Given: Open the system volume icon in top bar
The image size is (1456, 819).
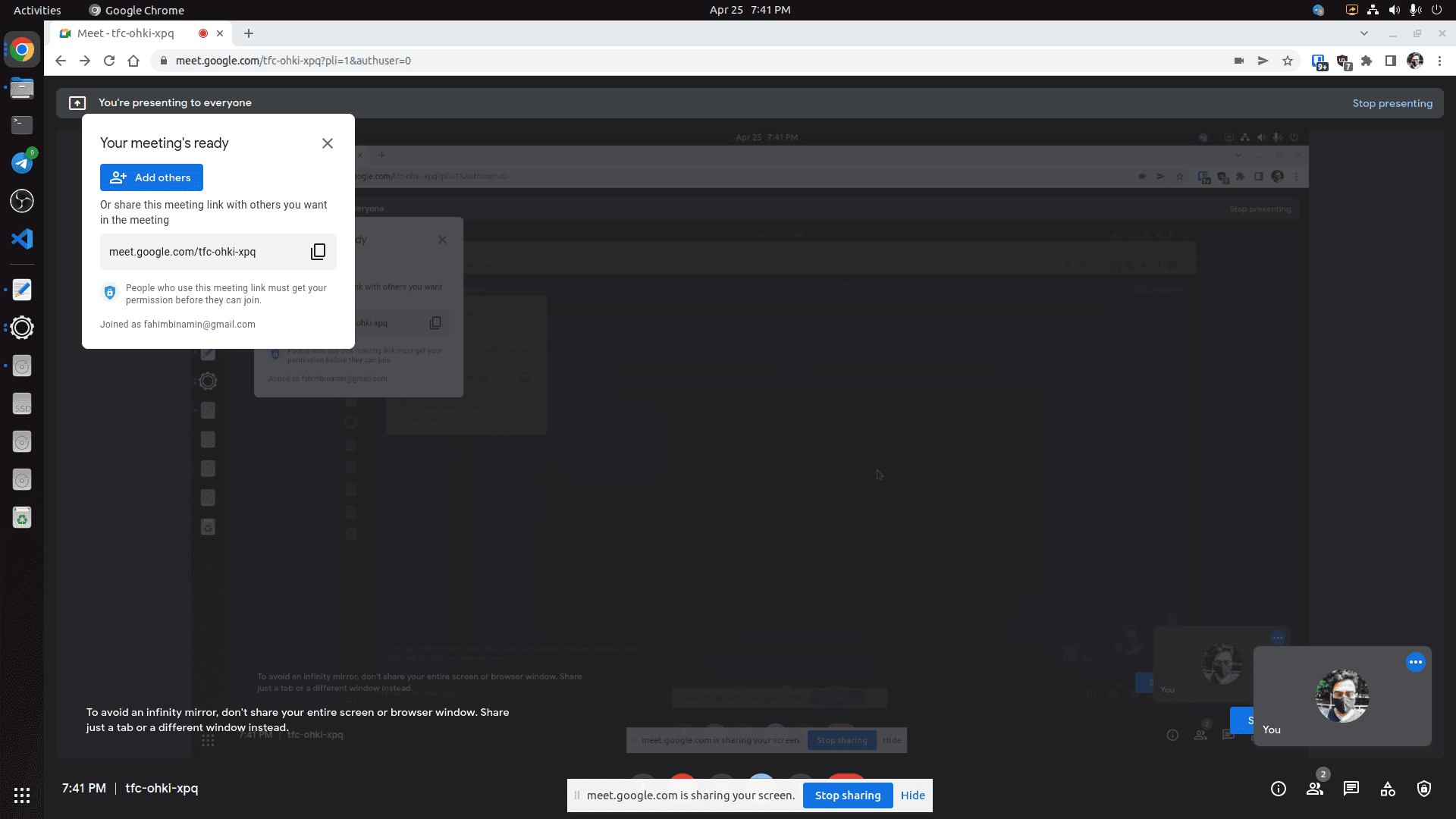Looking at the screenshot, I should click(1394, 10).
